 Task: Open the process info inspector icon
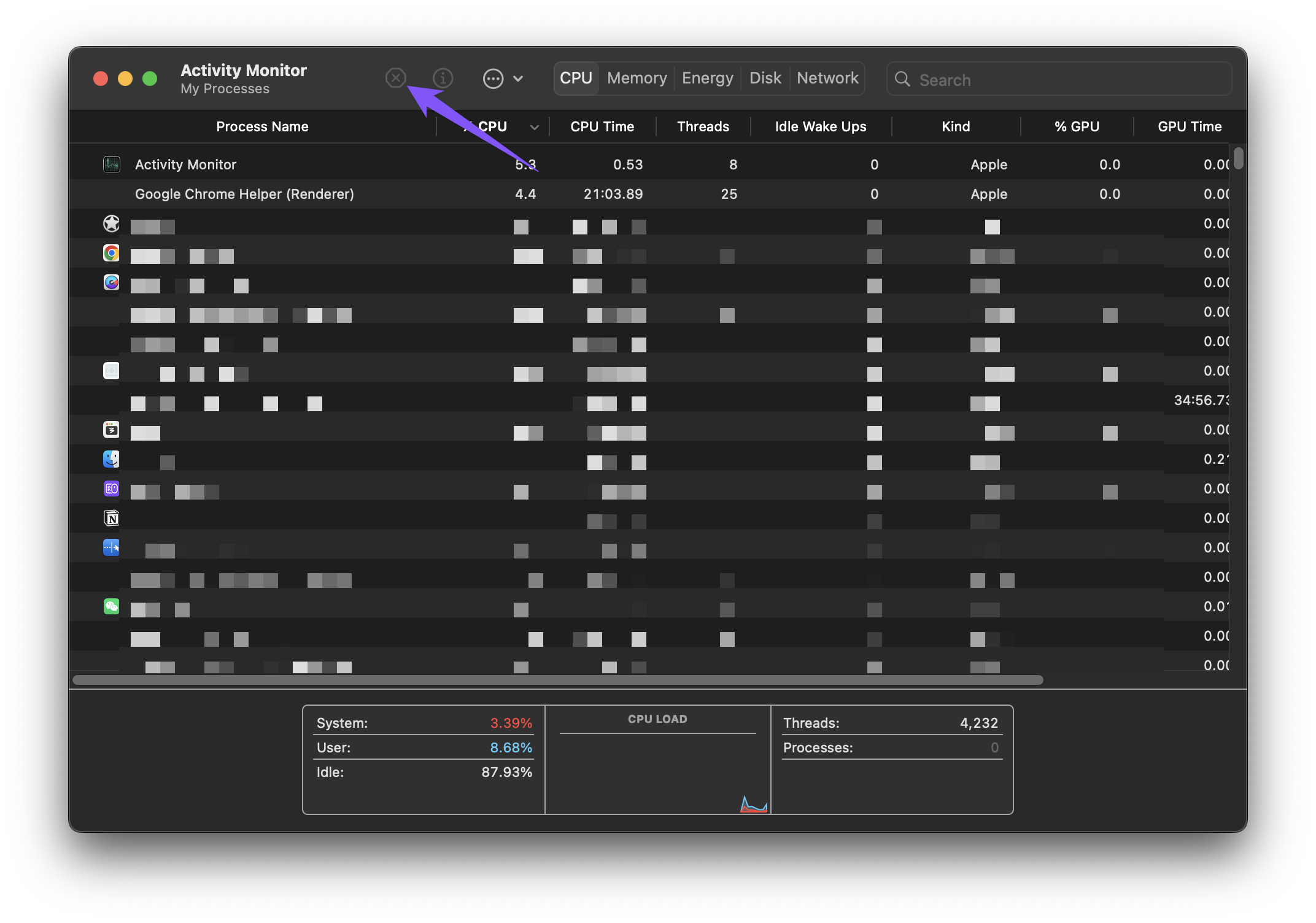point(443,78)
